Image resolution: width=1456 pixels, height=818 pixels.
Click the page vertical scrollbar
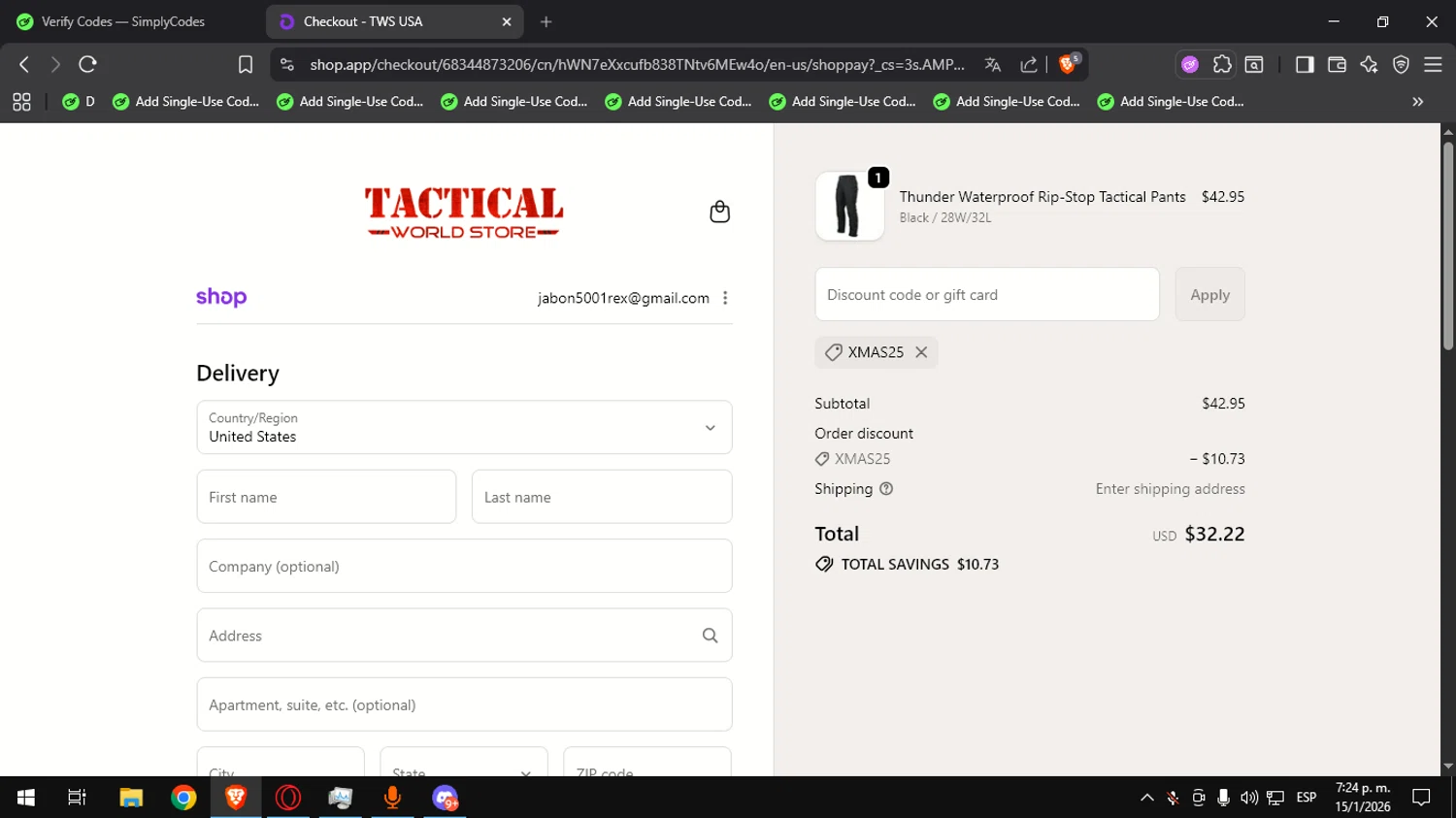(1447, 245)
